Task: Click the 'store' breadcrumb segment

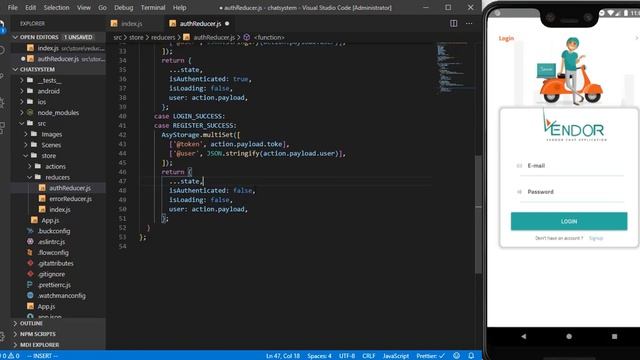Action: (x=136, y=38)
